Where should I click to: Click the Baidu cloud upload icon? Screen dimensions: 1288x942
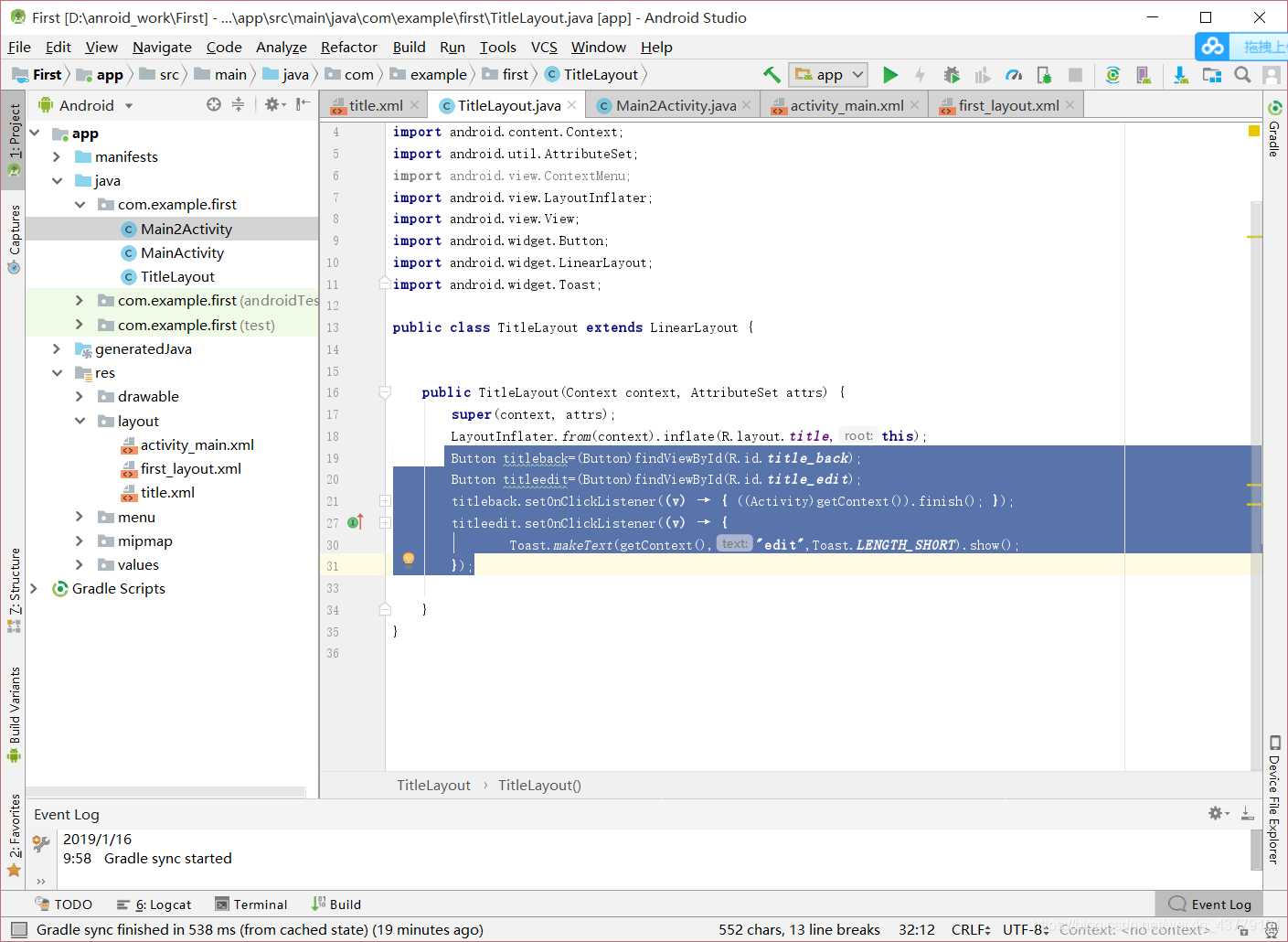(1213, 46)
